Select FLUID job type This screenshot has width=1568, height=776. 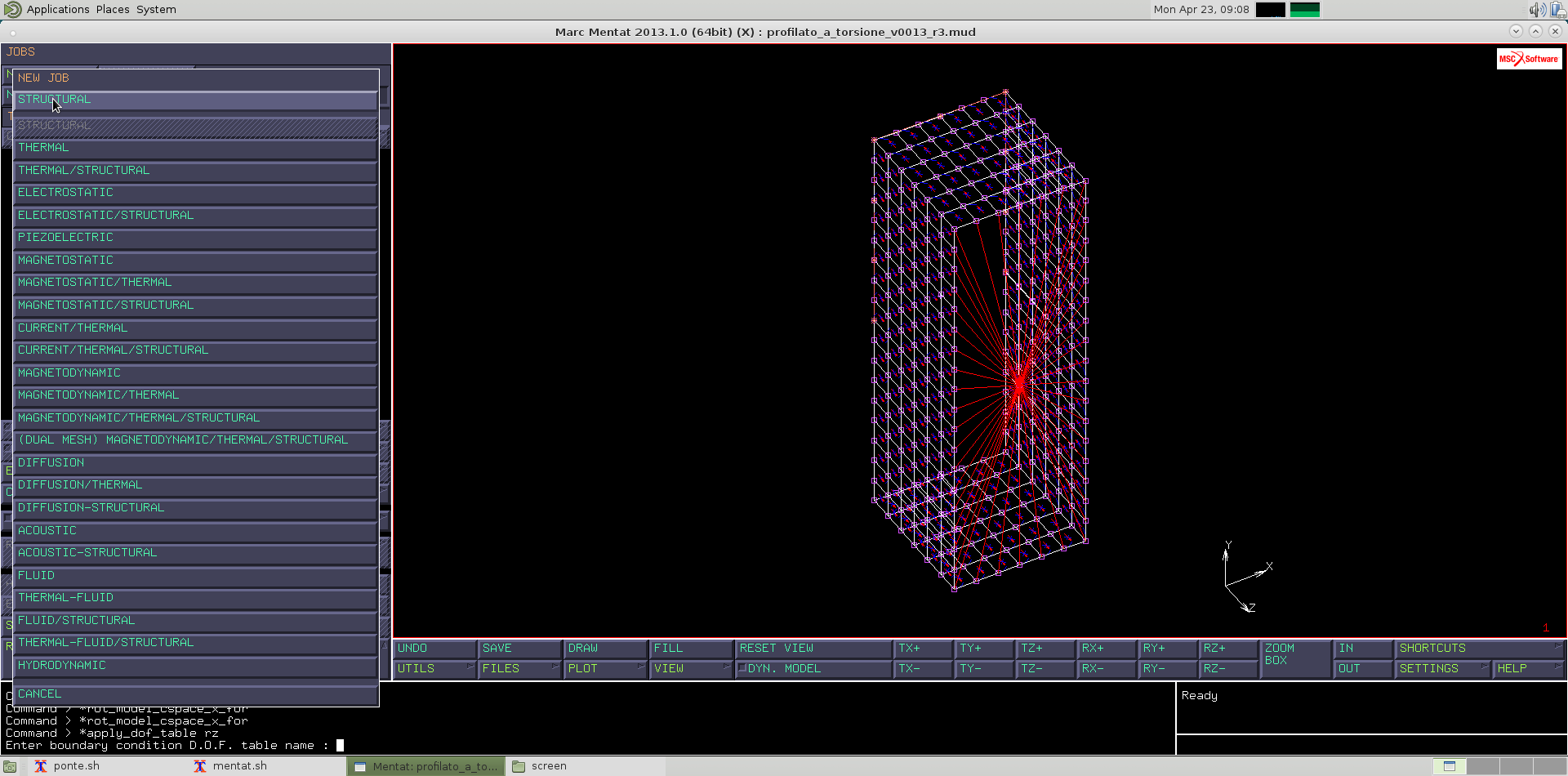pos(195,576)
